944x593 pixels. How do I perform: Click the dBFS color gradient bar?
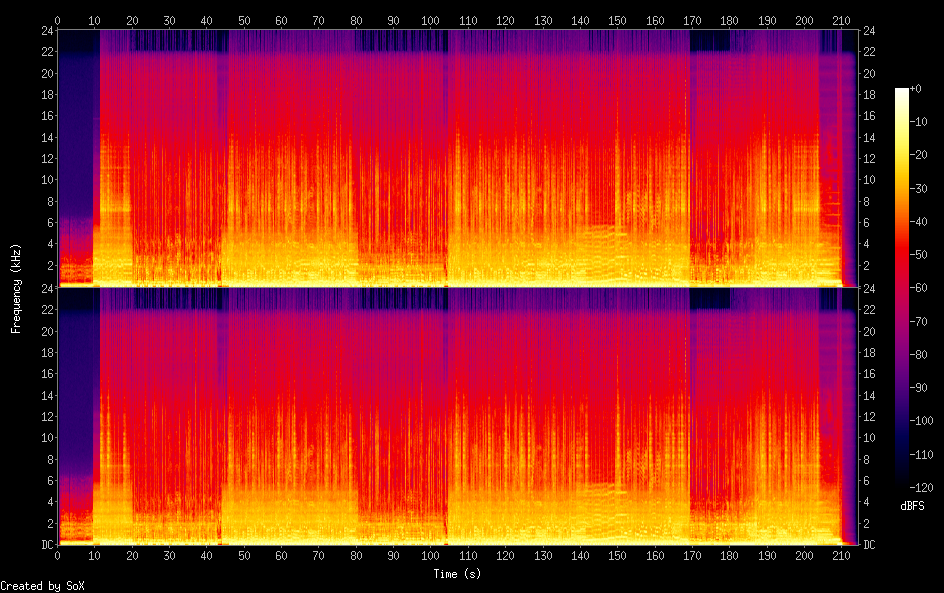(901, 287)
